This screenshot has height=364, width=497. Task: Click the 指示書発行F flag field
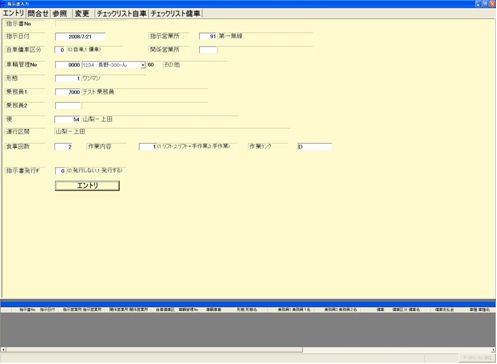(x=60, y=171)
